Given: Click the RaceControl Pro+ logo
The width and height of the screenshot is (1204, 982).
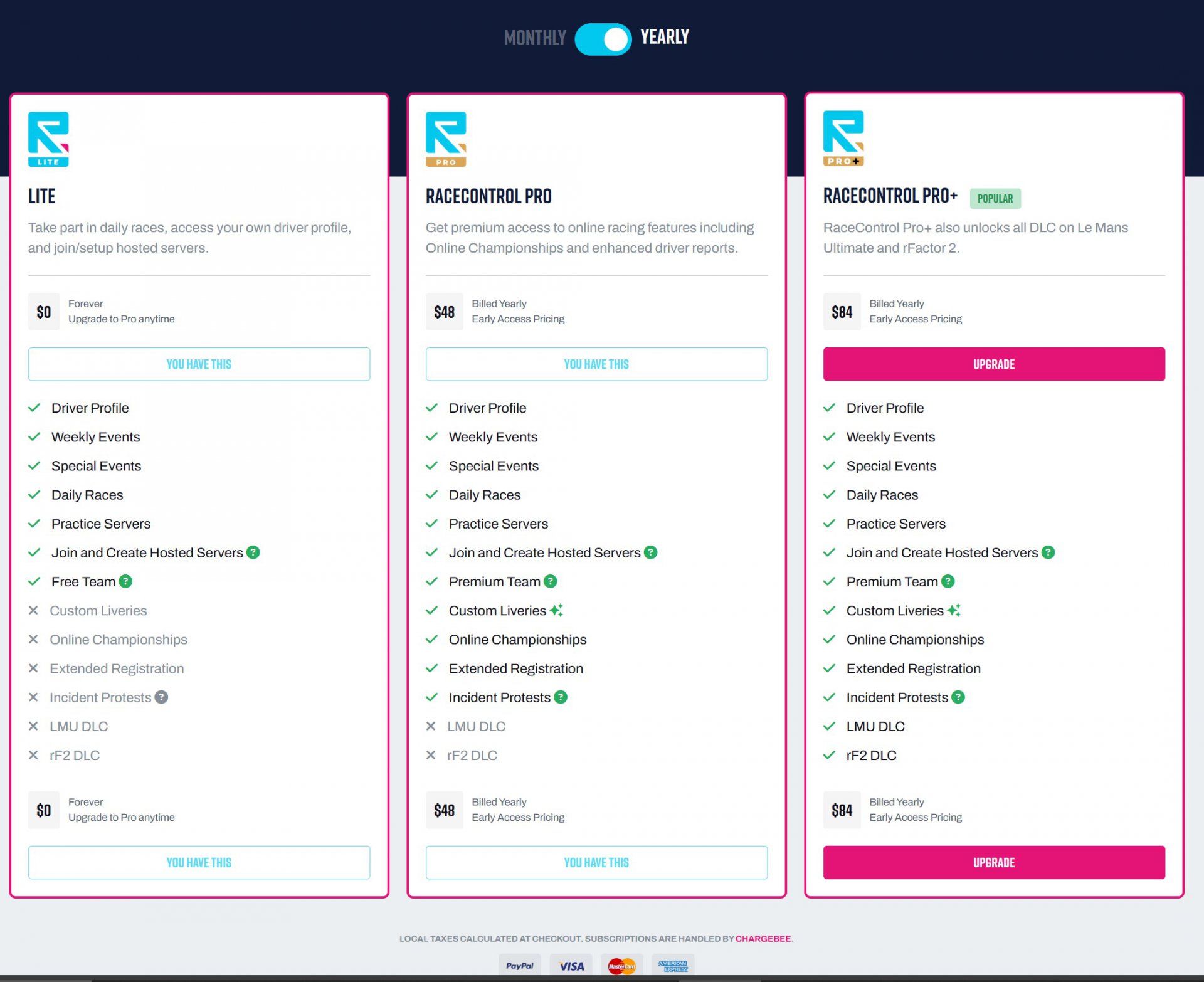Looking at the screenshot, I should (843, 139).
